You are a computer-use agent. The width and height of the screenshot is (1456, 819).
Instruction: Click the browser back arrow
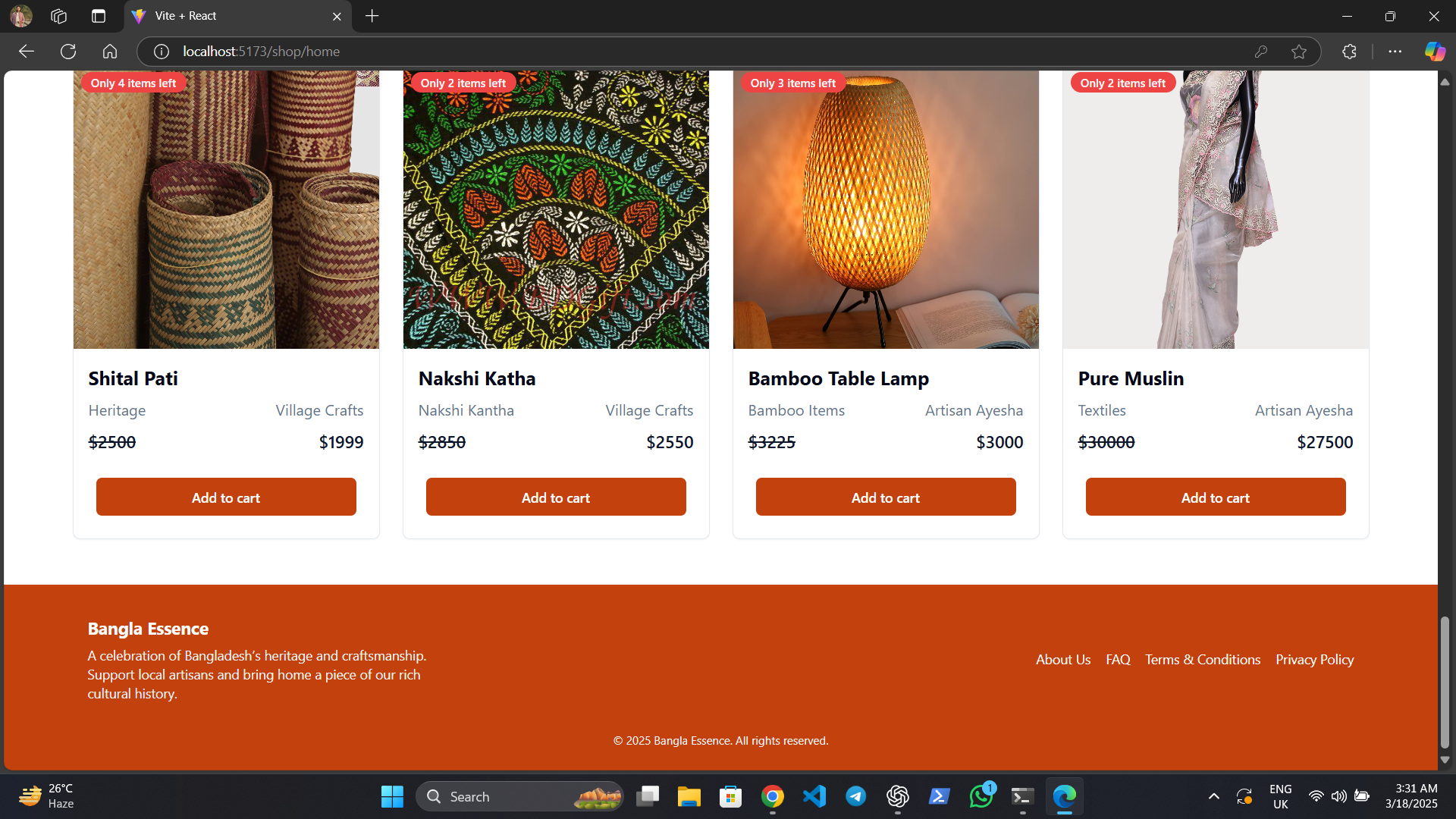point(26,52)
